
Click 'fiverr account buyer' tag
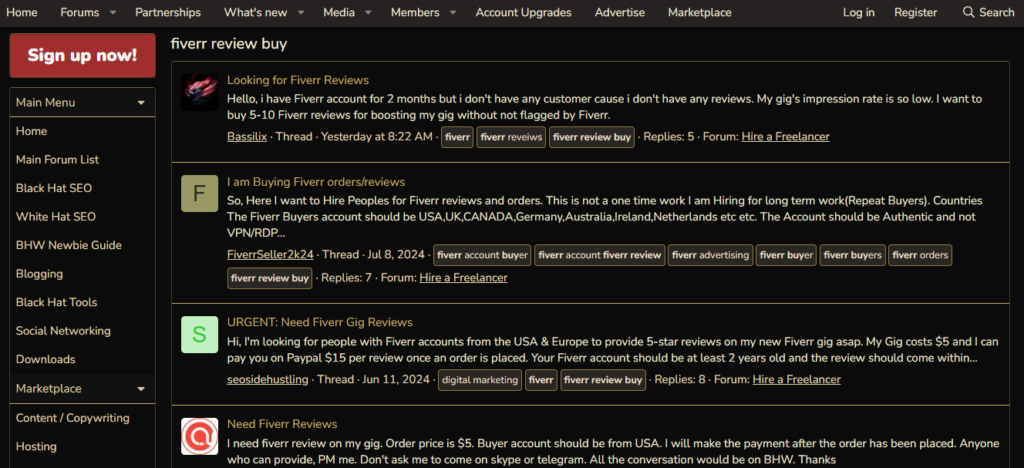tap(482, 255)
